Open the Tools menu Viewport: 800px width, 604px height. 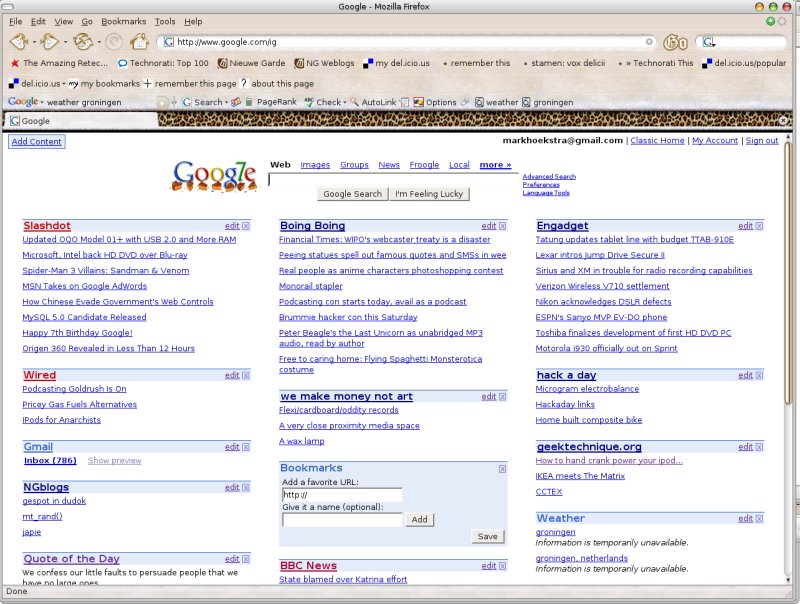165,21
